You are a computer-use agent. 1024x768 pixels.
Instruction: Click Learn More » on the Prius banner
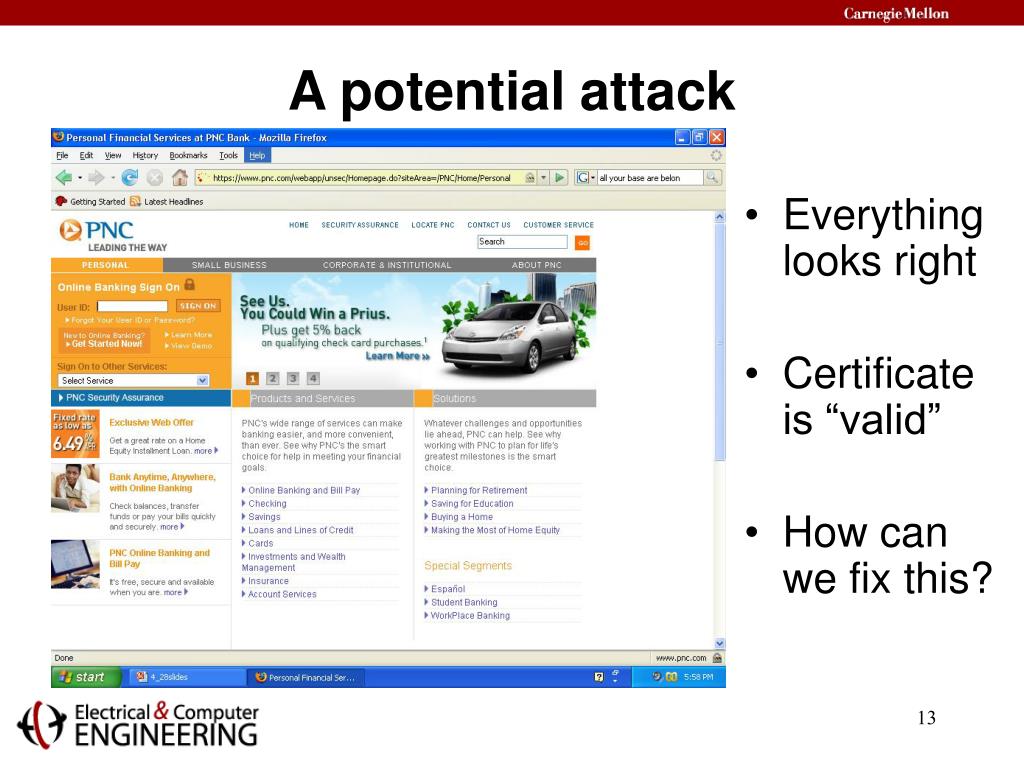point(397,356)
